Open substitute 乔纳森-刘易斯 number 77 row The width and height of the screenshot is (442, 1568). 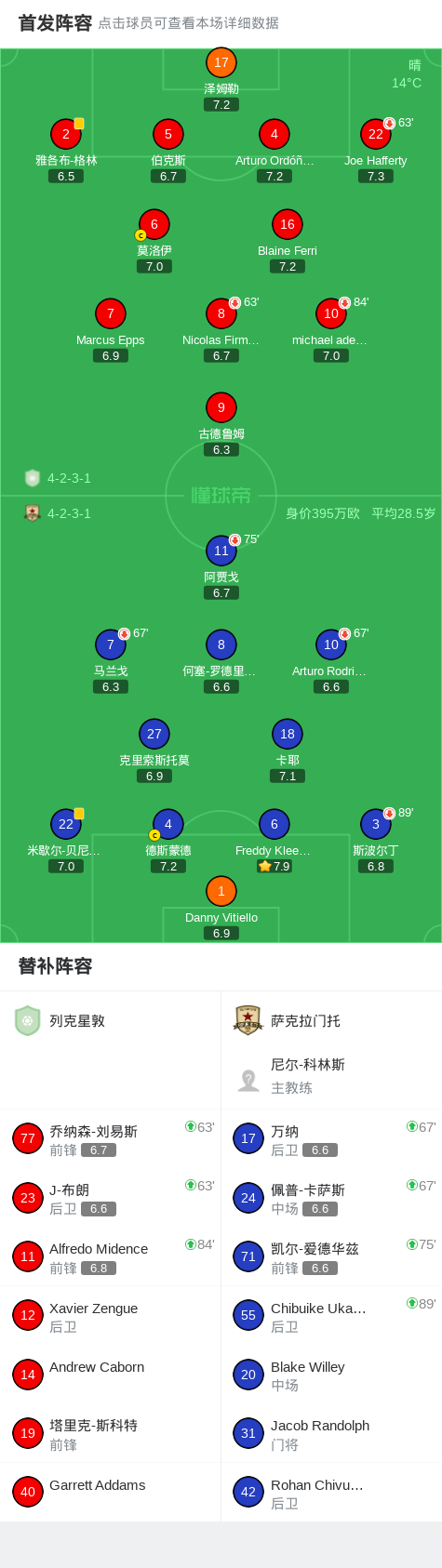110,1139
